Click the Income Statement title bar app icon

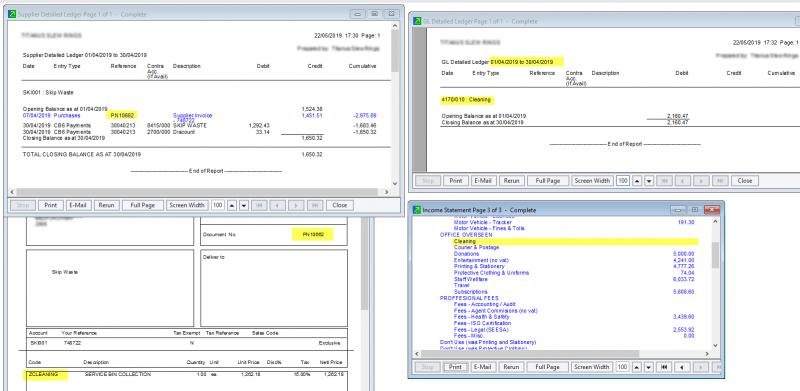tap(417, 210)
